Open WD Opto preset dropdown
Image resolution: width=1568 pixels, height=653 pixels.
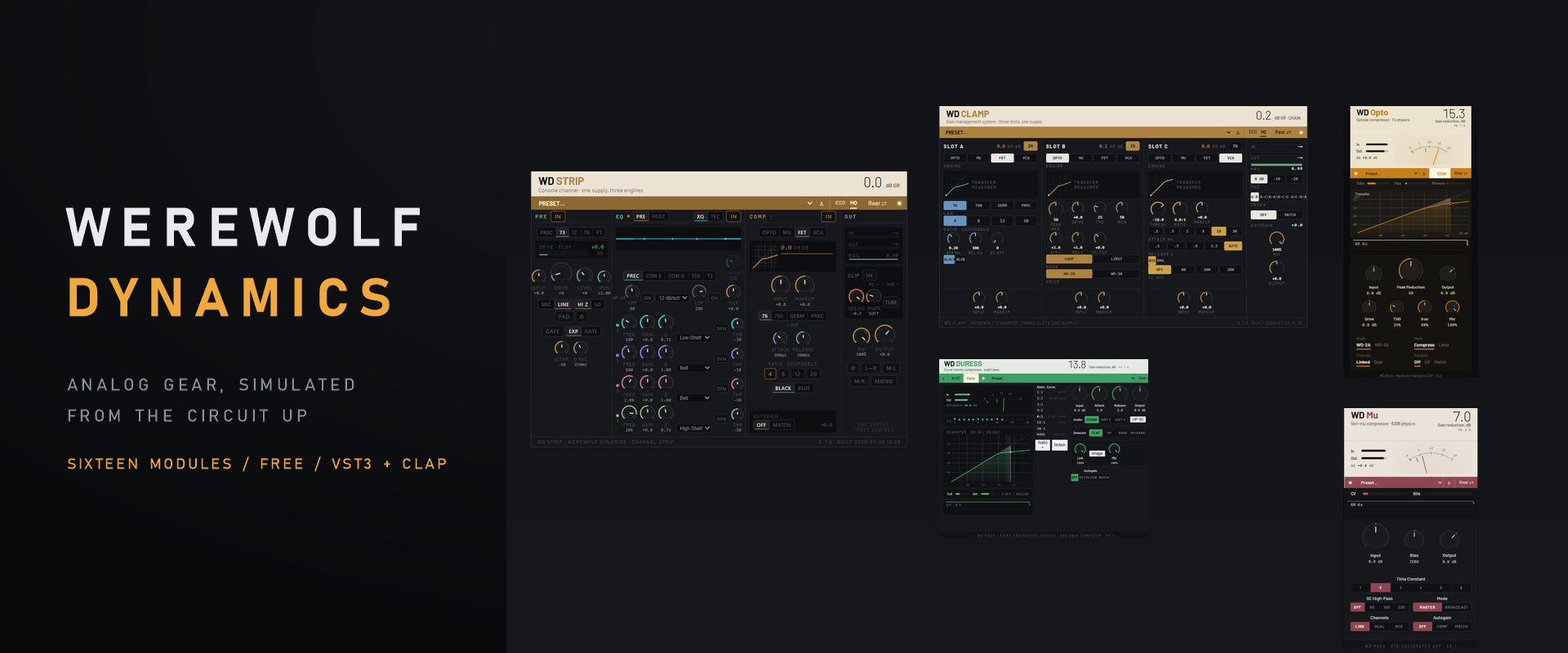[1391, 173]
